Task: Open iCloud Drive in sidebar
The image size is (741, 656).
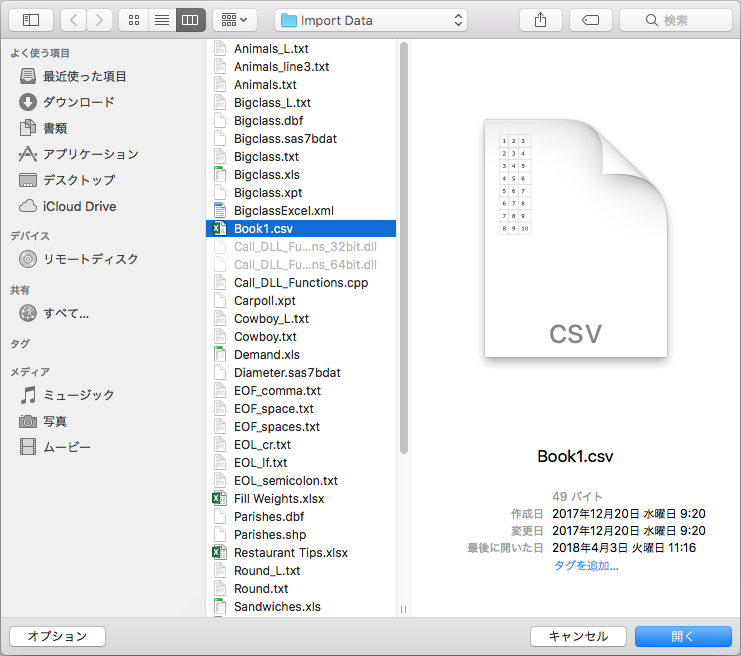Action: pos(68,206)
